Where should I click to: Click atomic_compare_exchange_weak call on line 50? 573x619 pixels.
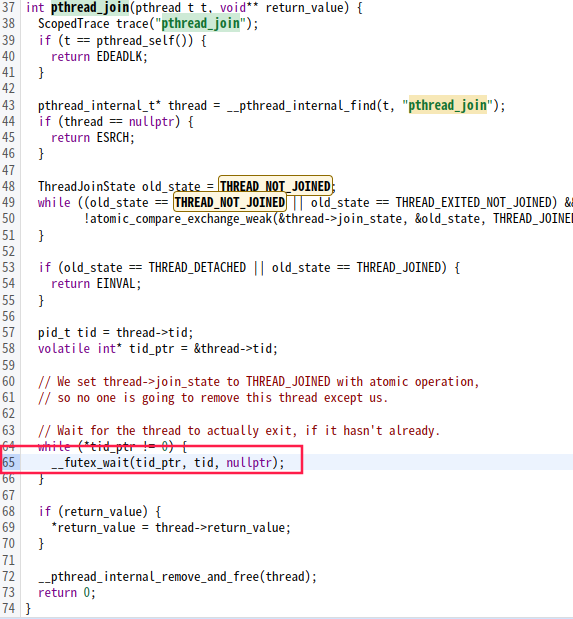coord(181,219)
